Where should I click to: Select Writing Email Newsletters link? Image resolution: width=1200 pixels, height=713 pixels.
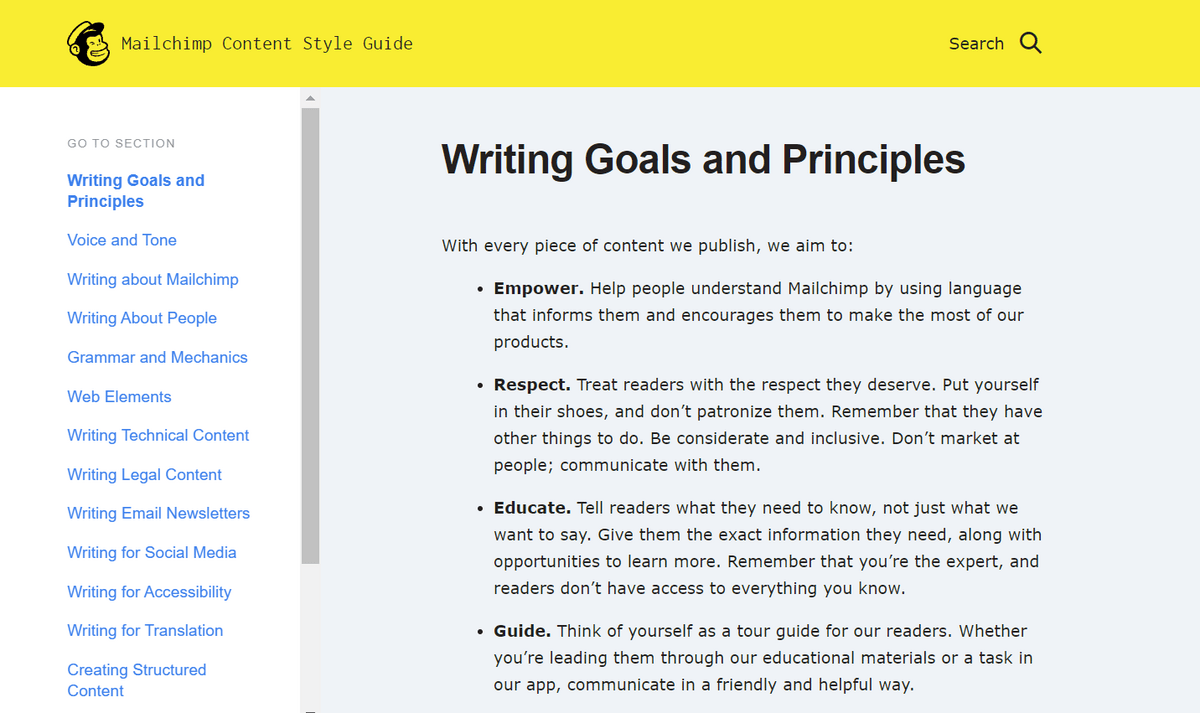coord(158,513)
